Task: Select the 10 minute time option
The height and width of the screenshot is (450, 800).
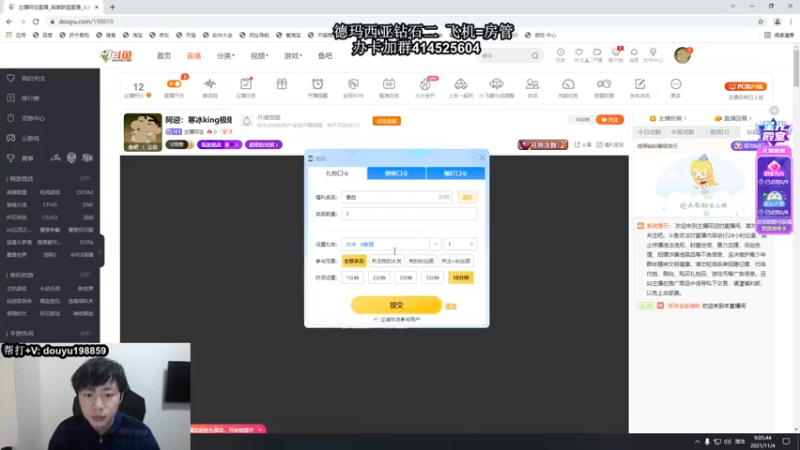Action: coord(461,278)
